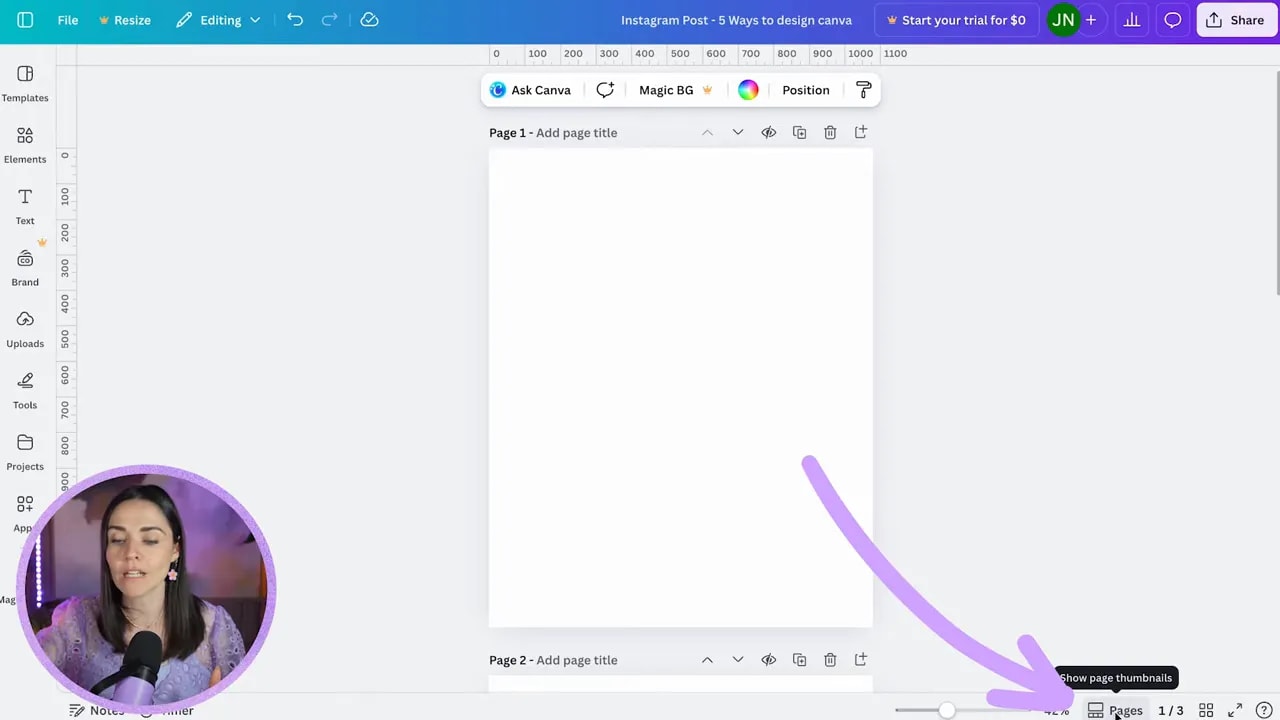Image resolution: width=1280 pixels, height=720 pixels.
Task: Add a new page after Page 1
Action: pyautogui.click(x=860, y=132)
